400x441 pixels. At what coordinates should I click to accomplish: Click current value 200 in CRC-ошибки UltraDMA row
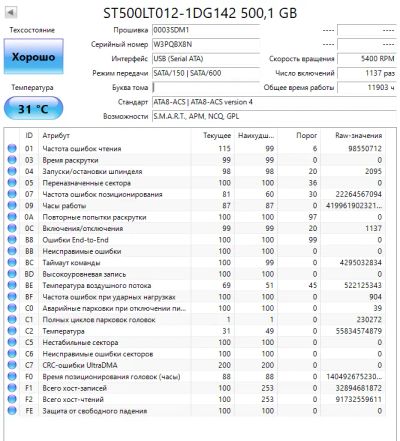[x=224, y=365]
